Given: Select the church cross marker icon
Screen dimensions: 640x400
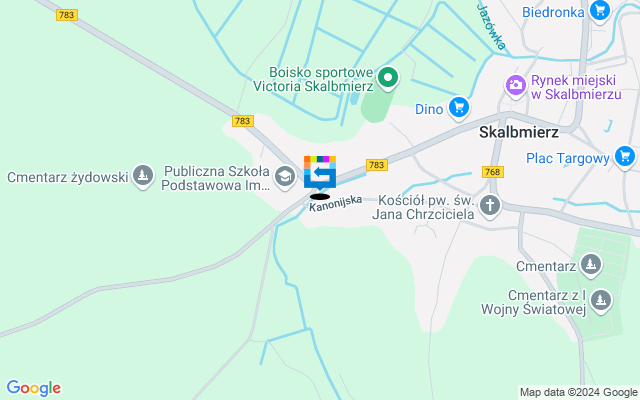Looking at the screenshot, I should (x=490, y=205).
